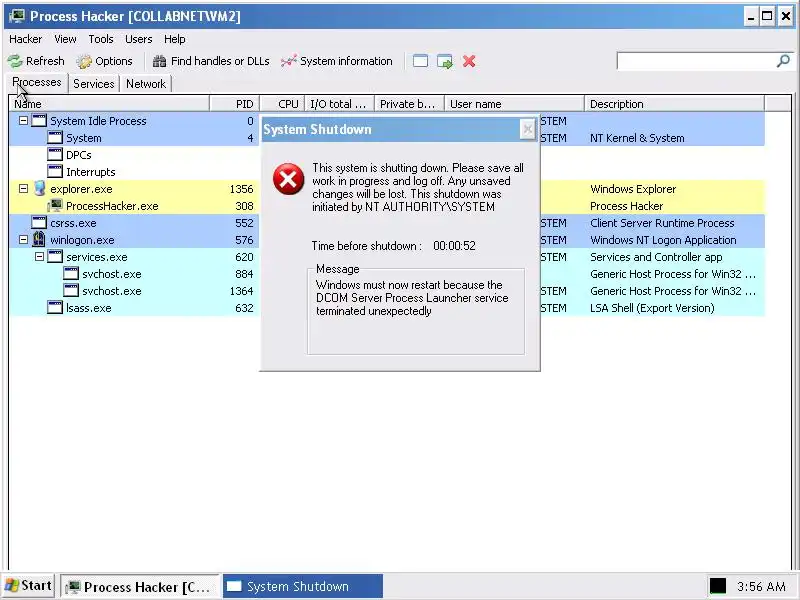This screenshot has width=800, height=600.
Task: Click the red error icon in dialog
Action: [x=288, y=179]
